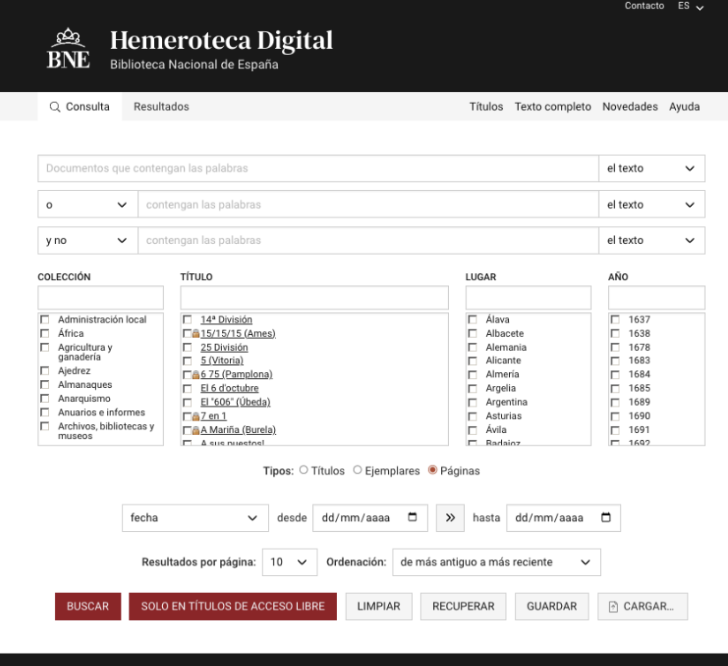Click 'contengan las palabras' field in 'y no' row
This screenshot has width=728, height=666.
pos(368,240)
